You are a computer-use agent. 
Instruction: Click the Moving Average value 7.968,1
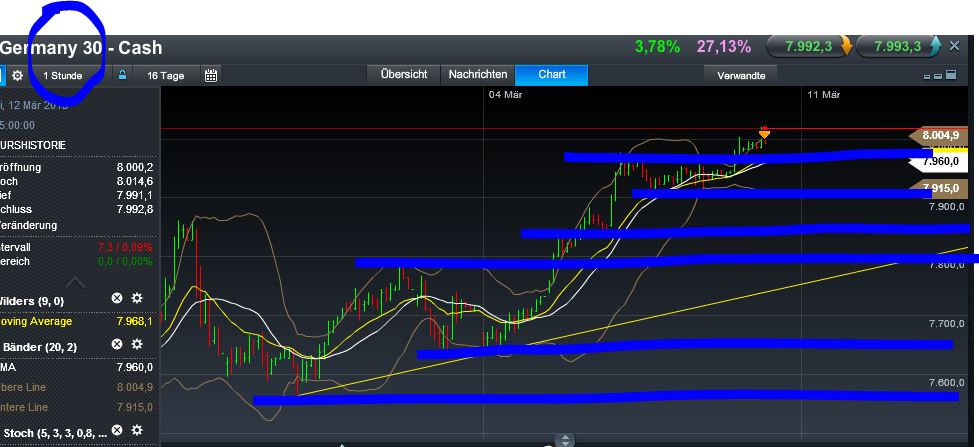tap(134, 322)
